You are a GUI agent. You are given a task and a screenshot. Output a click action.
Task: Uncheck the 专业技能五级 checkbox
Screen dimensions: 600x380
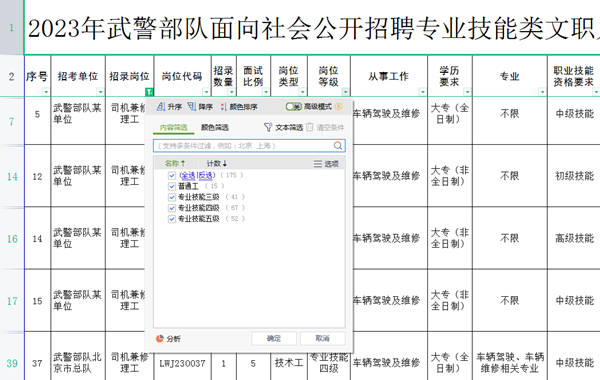click(172, 219)
